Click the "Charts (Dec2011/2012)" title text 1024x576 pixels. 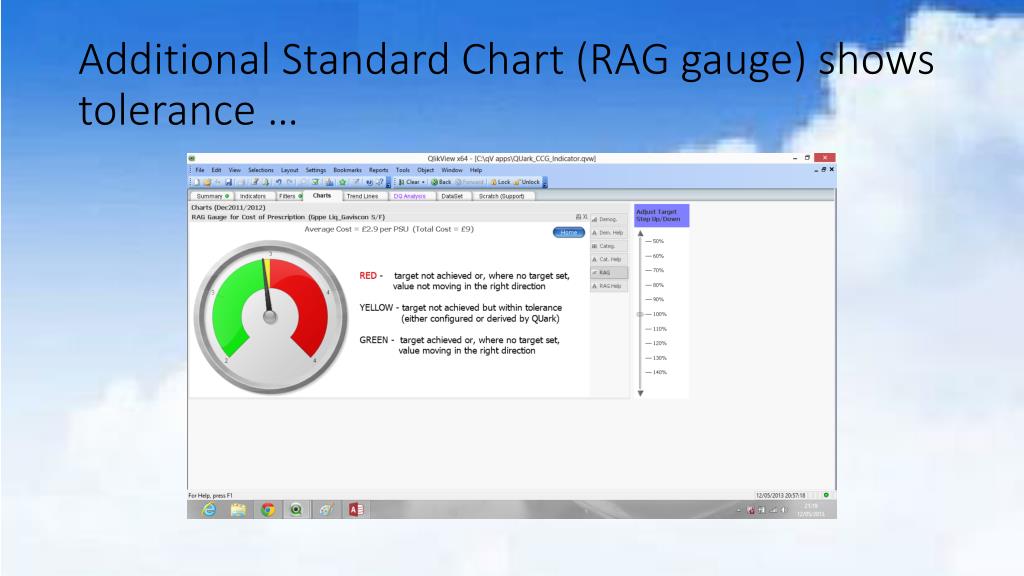(228, 208)
